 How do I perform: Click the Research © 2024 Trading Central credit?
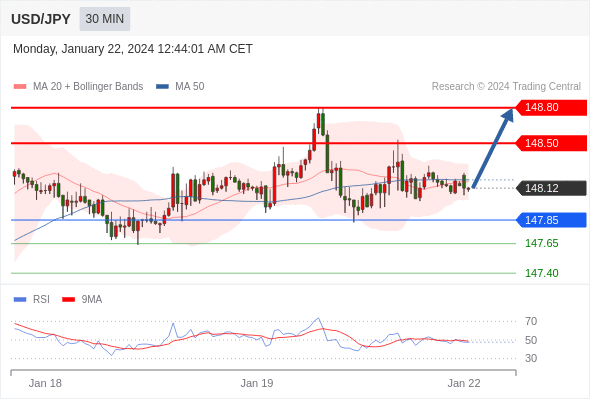(506, 87)
